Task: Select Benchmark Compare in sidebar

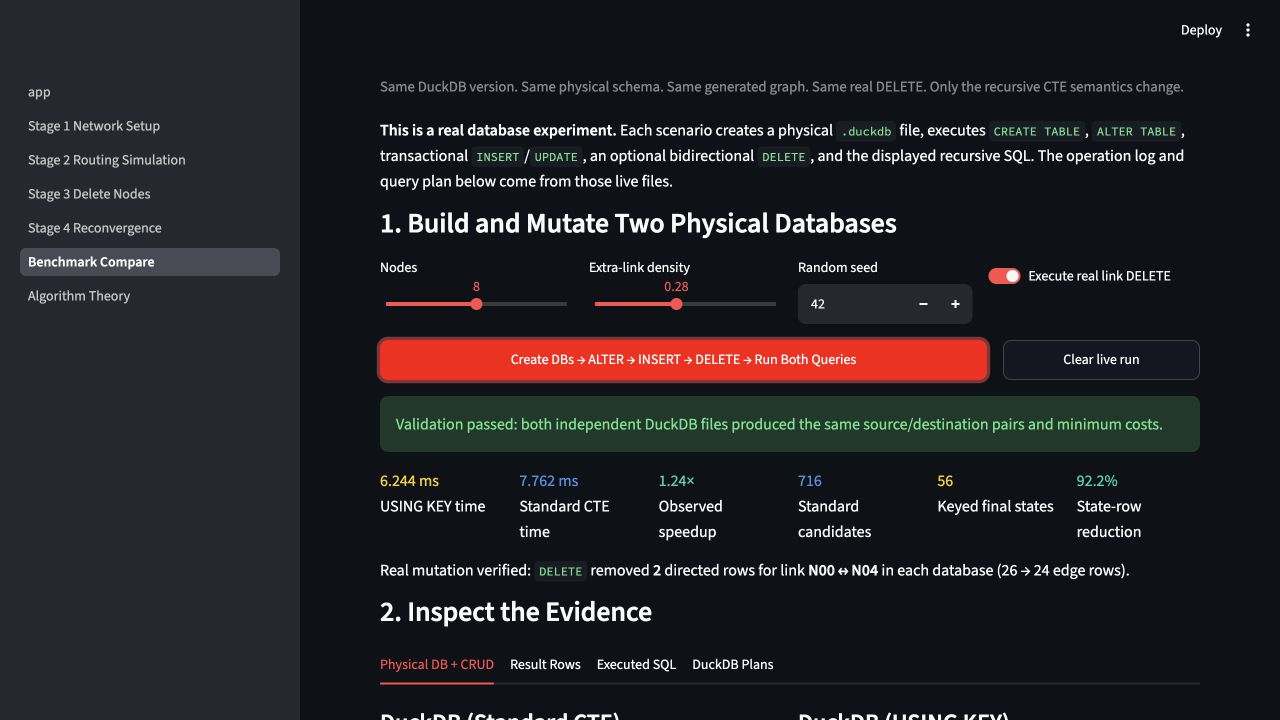Action: (150, 262)
